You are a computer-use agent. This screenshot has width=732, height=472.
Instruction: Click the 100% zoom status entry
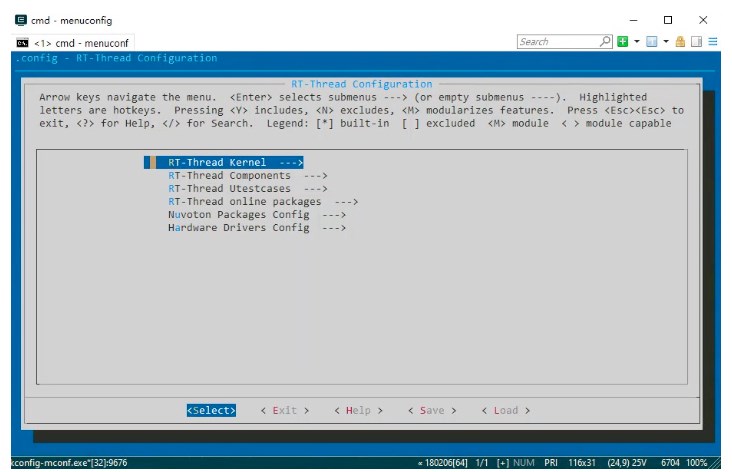coord(696,463)
